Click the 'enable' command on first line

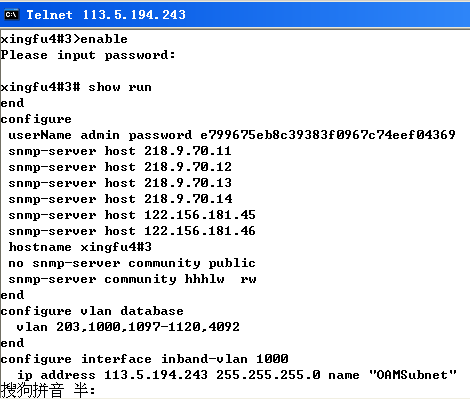[104, 39]
